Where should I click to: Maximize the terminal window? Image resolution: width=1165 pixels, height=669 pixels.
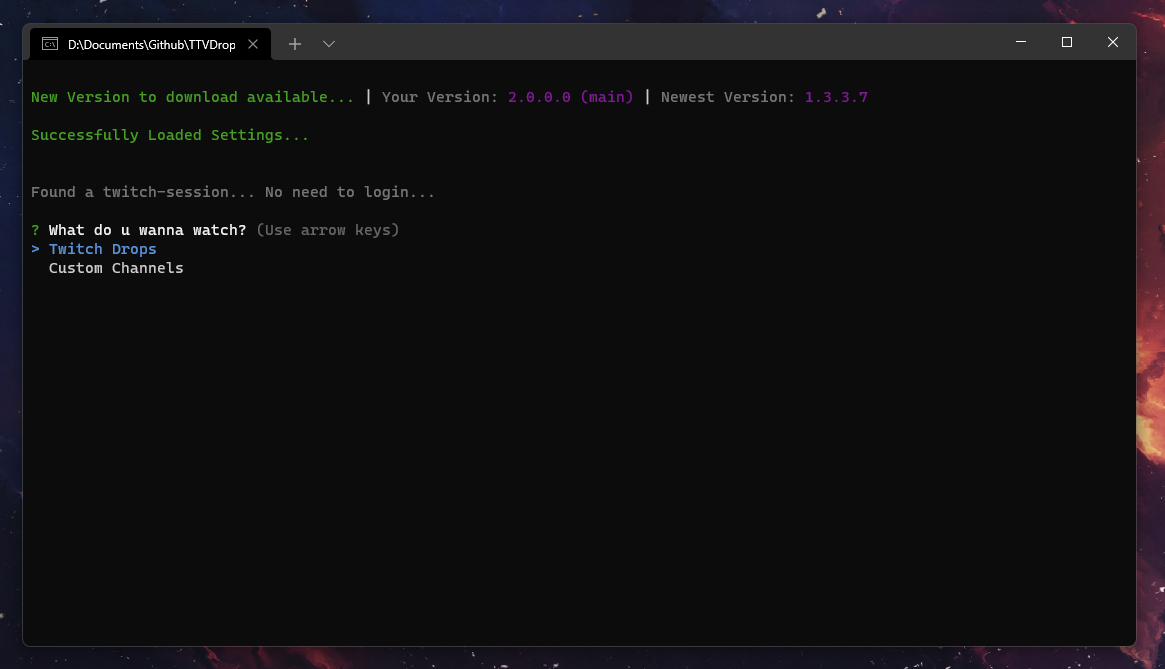pos(1067,42)
